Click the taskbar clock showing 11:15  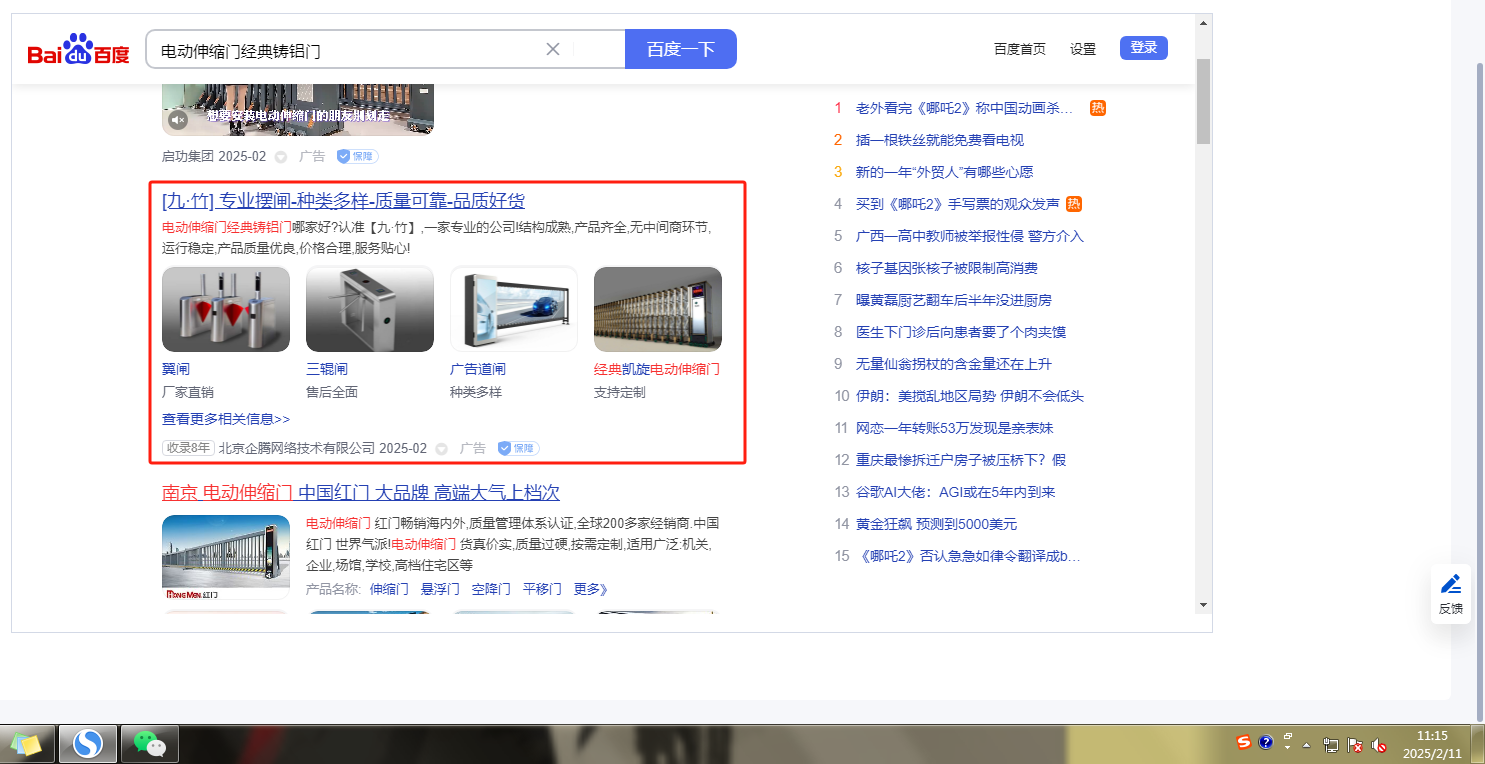pyautogui.click(x=1432, y=744)
